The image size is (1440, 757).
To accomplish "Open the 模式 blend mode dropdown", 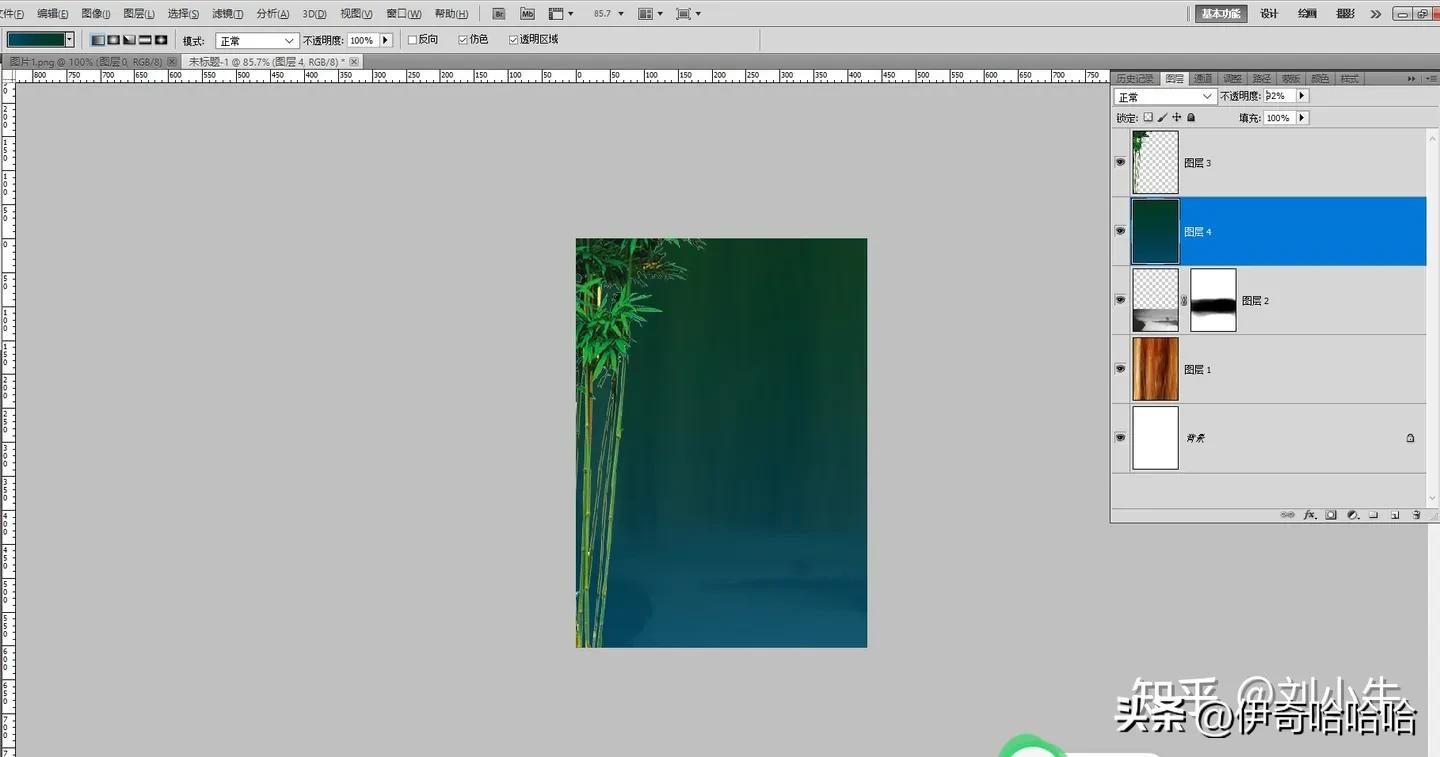I will [x=256, y=39].
